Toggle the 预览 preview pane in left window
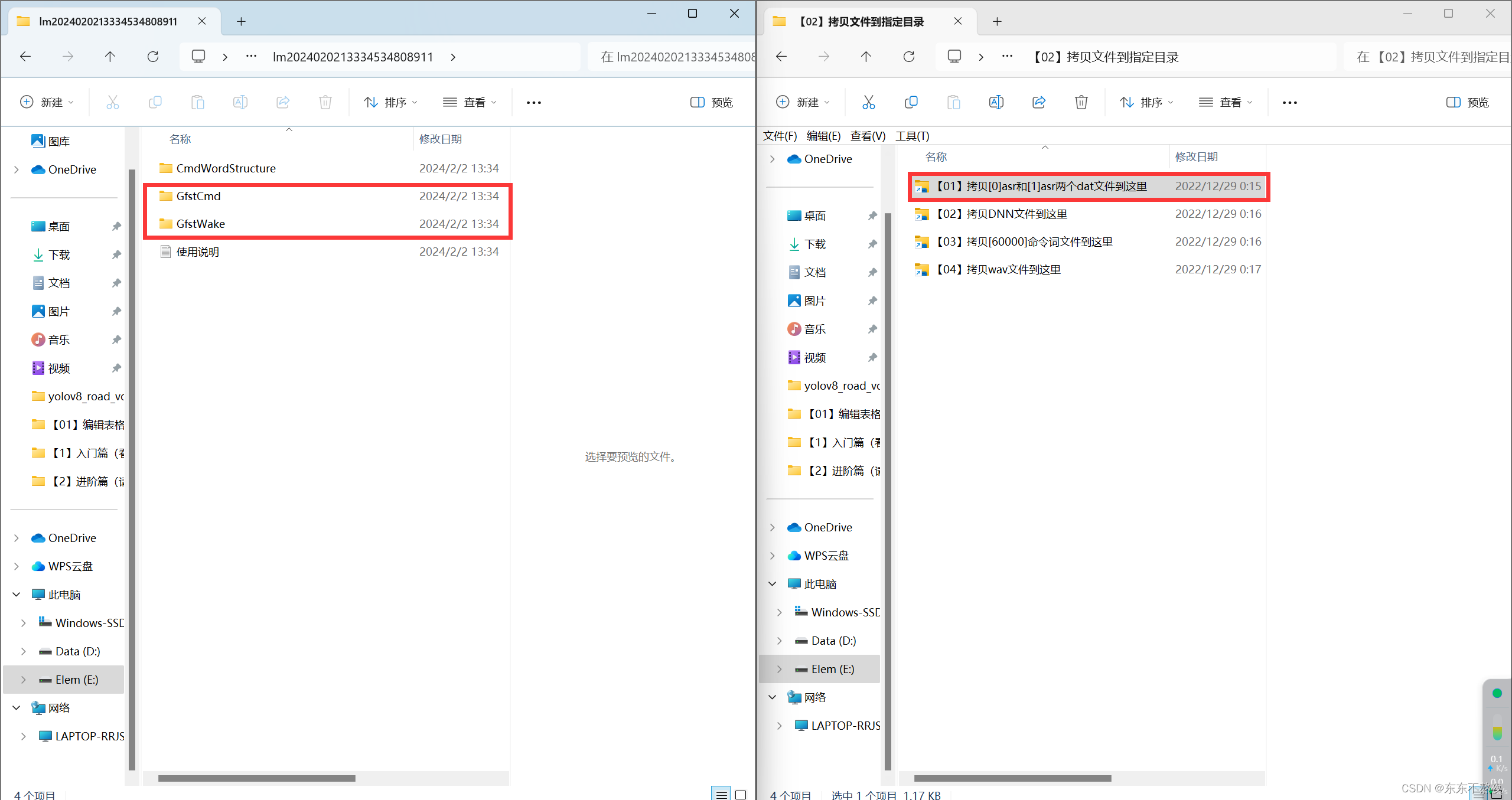Screen dimensions: 1512x800 (x=712, y=102)
